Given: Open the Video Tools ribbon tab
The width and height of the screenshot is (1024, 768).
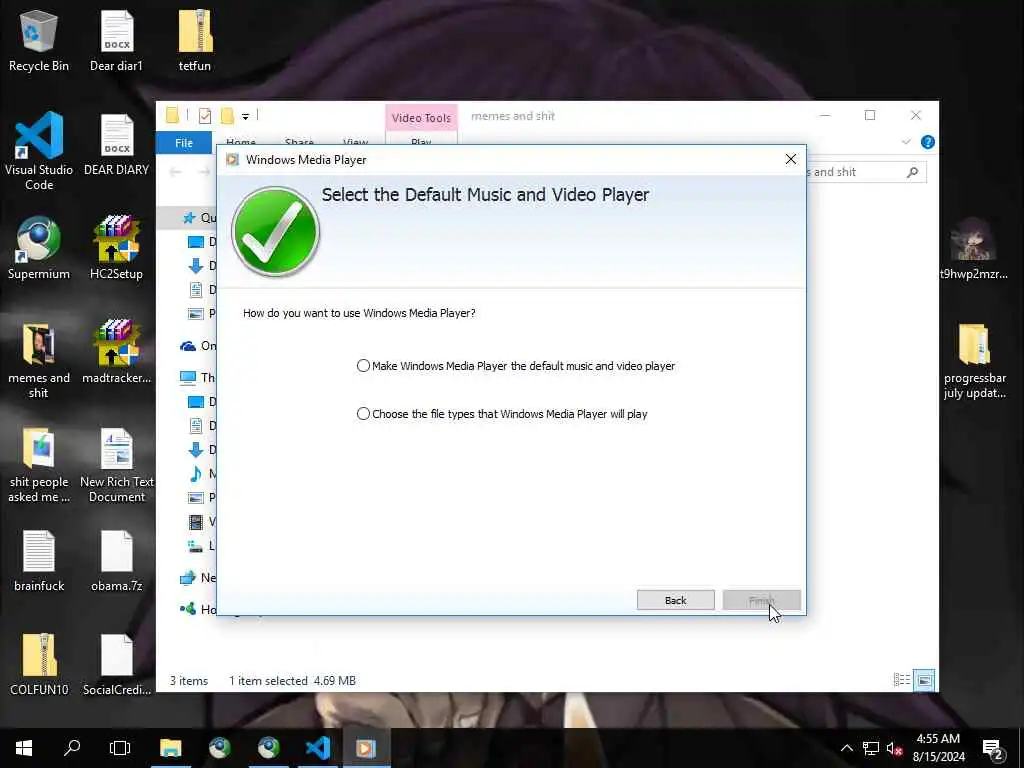Looking at the screenshot, I should pos(421,118).
